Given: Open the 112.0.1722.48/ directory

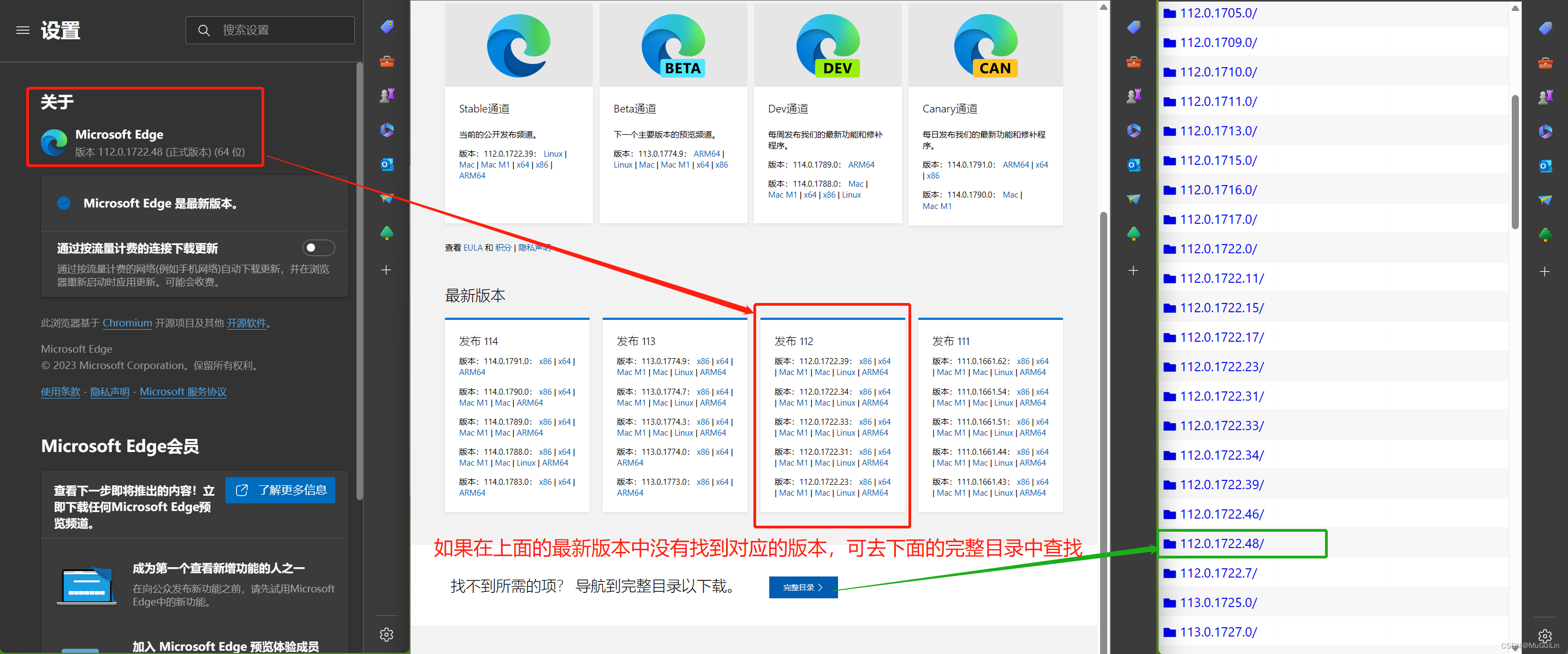Looking at the screenshot, I should tap(1222, 543).
